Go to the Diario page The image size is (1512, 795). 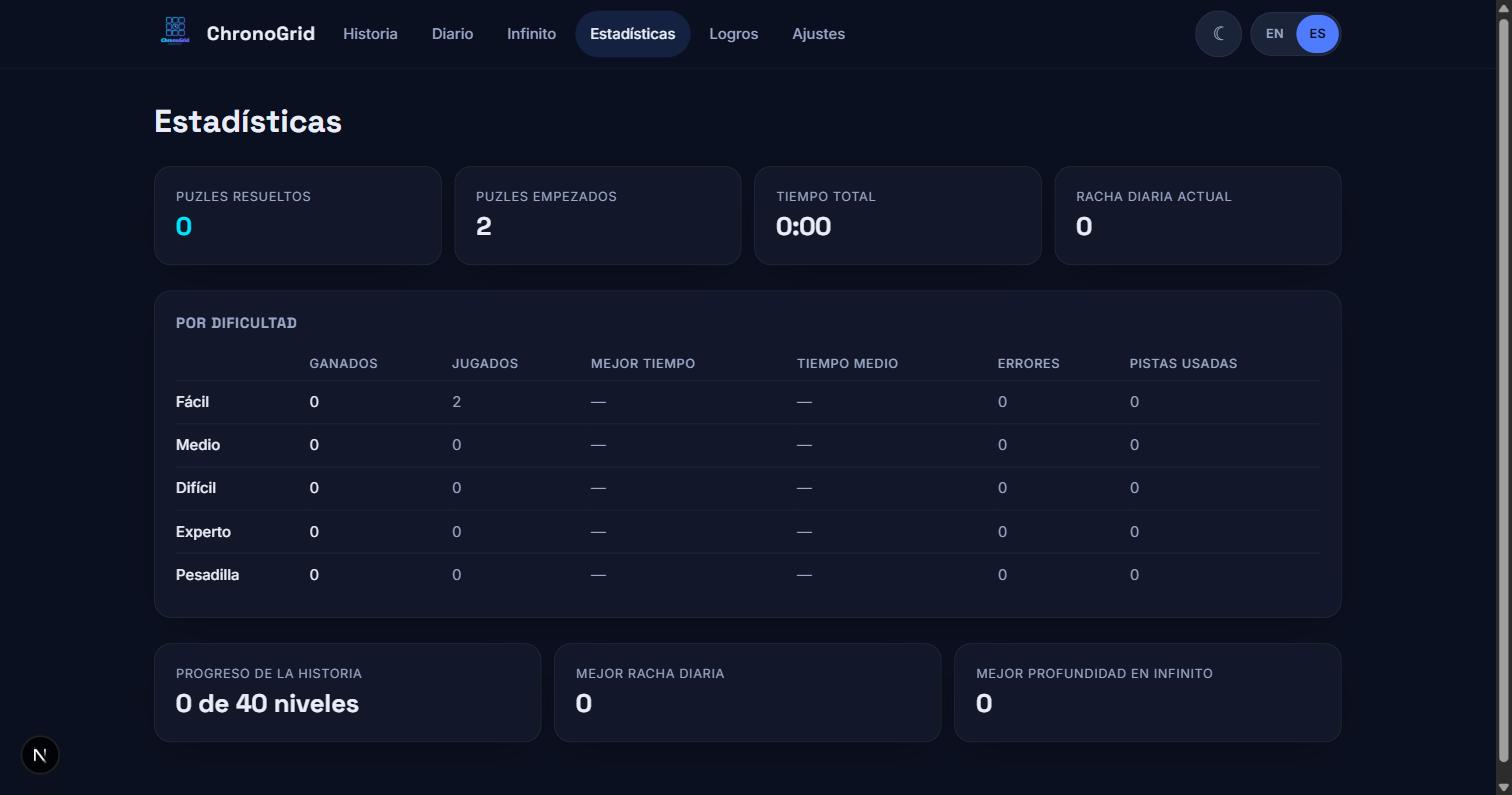(452, 34)
